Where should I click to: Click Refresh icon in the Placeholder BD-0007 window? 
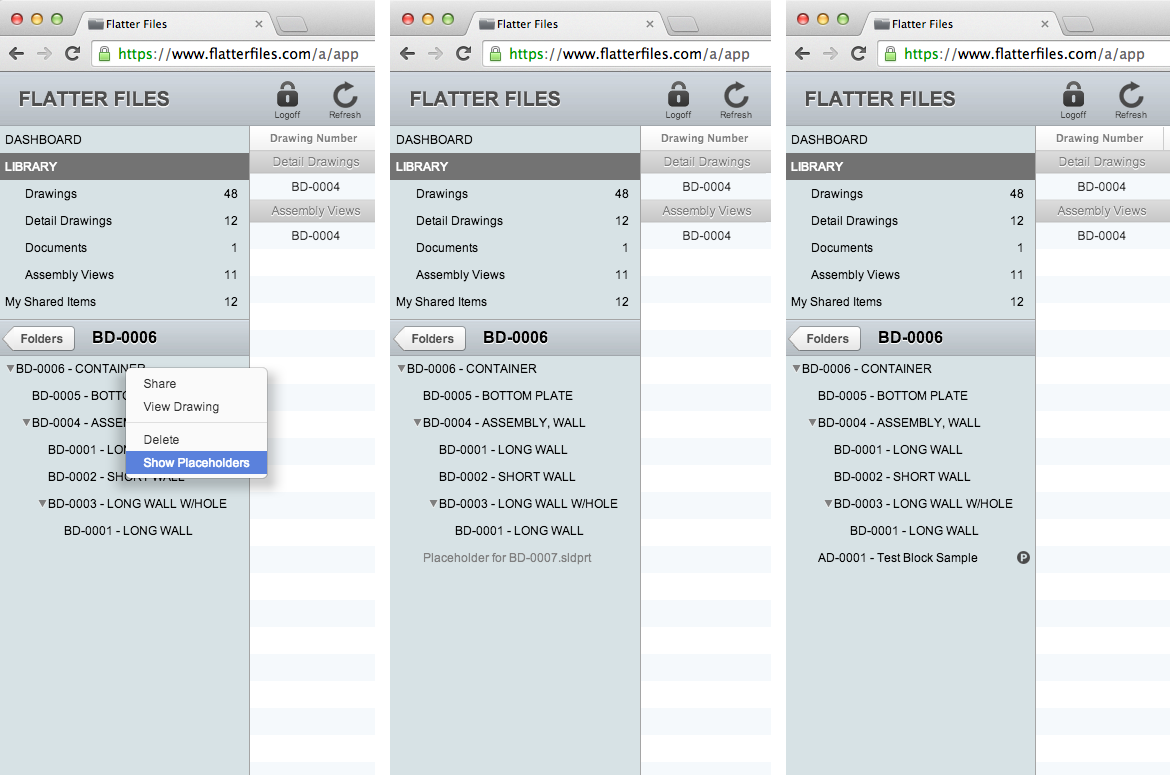(x=736, y=95)
